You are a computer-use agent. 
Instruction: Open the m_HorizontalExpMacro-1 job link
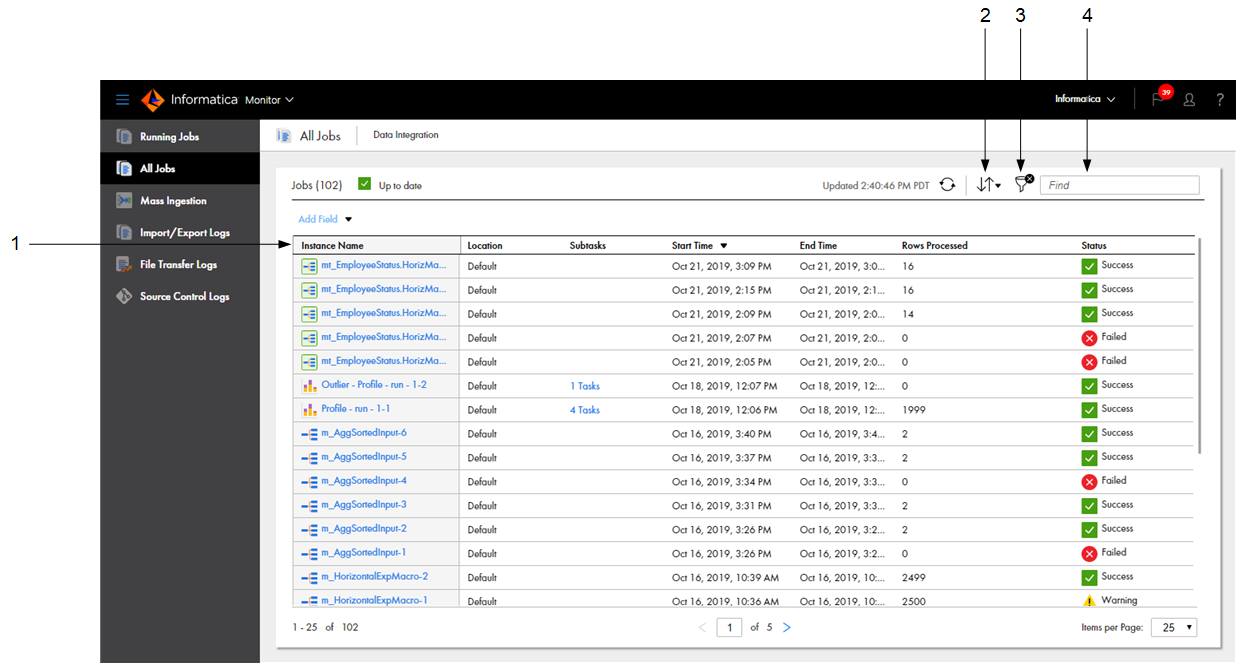[374, 600]
